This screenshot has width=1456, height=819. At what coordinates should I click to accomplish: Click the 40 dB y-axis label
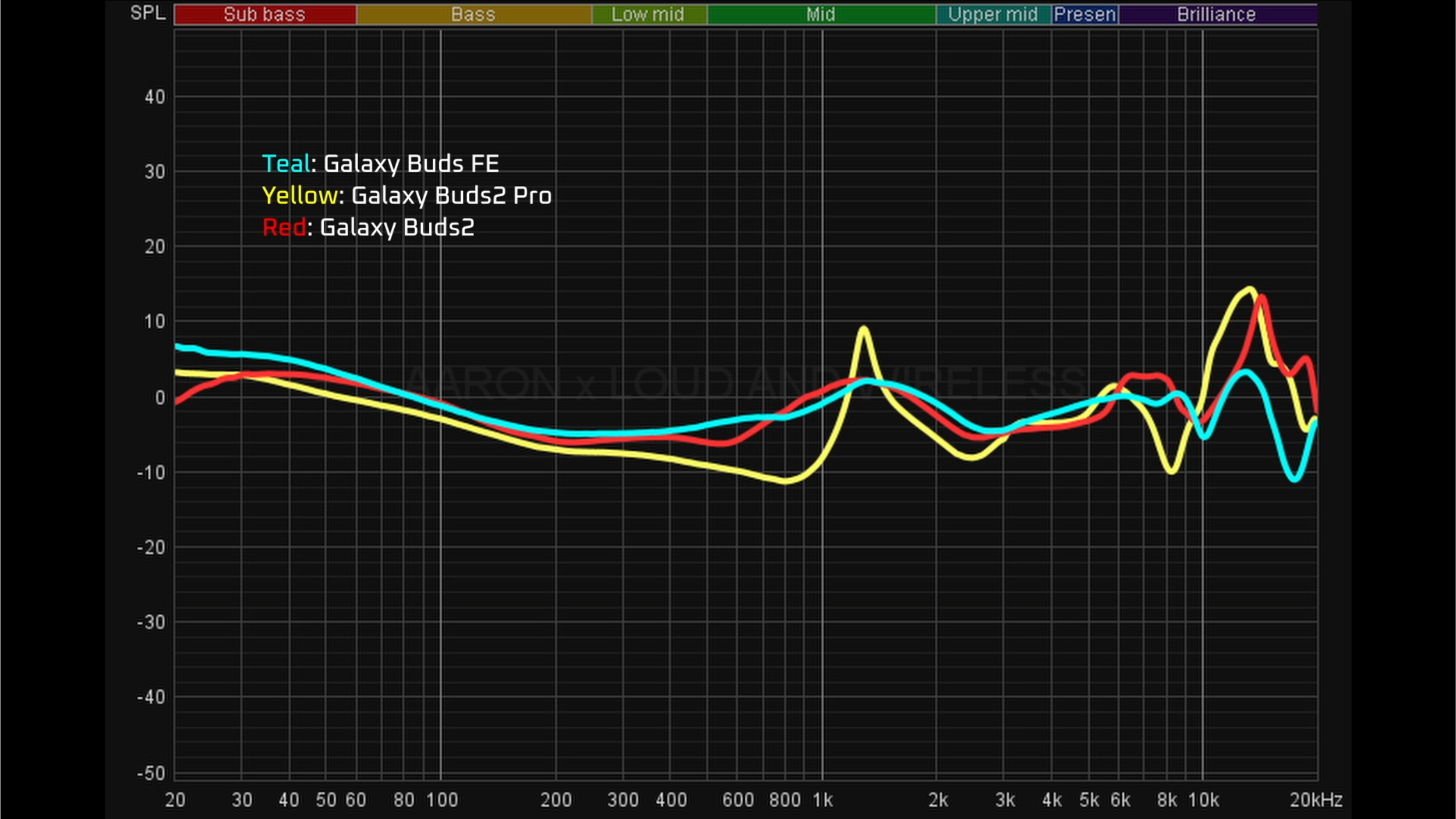[x=155, y=97]
